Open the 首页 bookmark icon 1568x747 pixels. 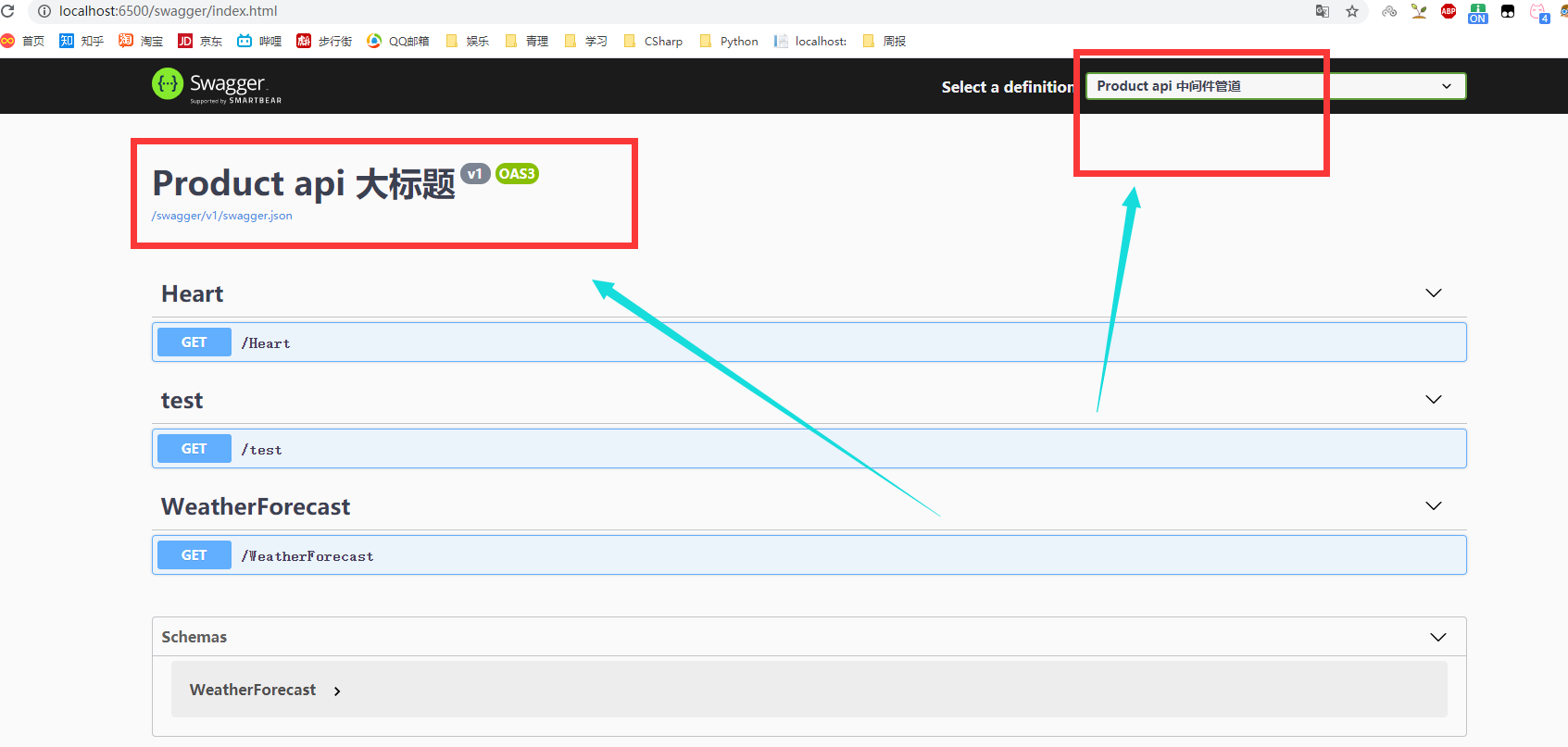(7, 41)
